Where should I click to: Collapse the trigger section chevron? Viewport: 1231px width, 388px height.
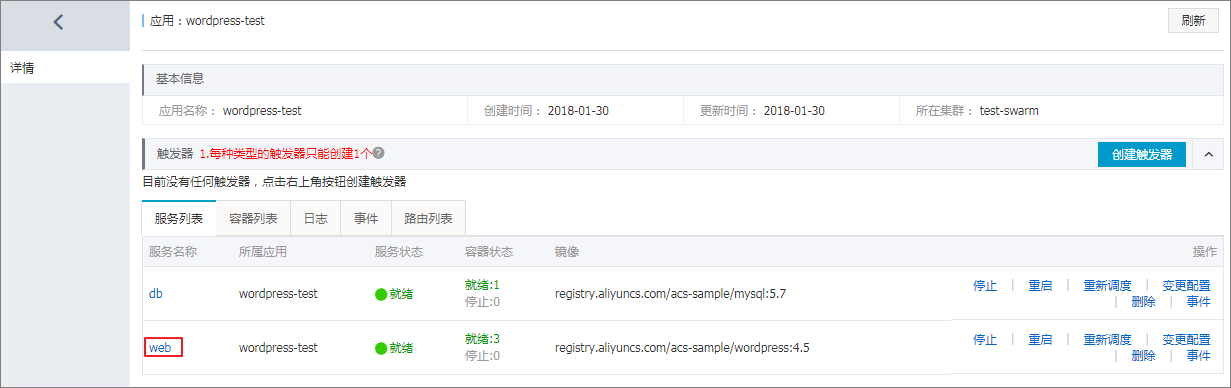pos(1208,154)
